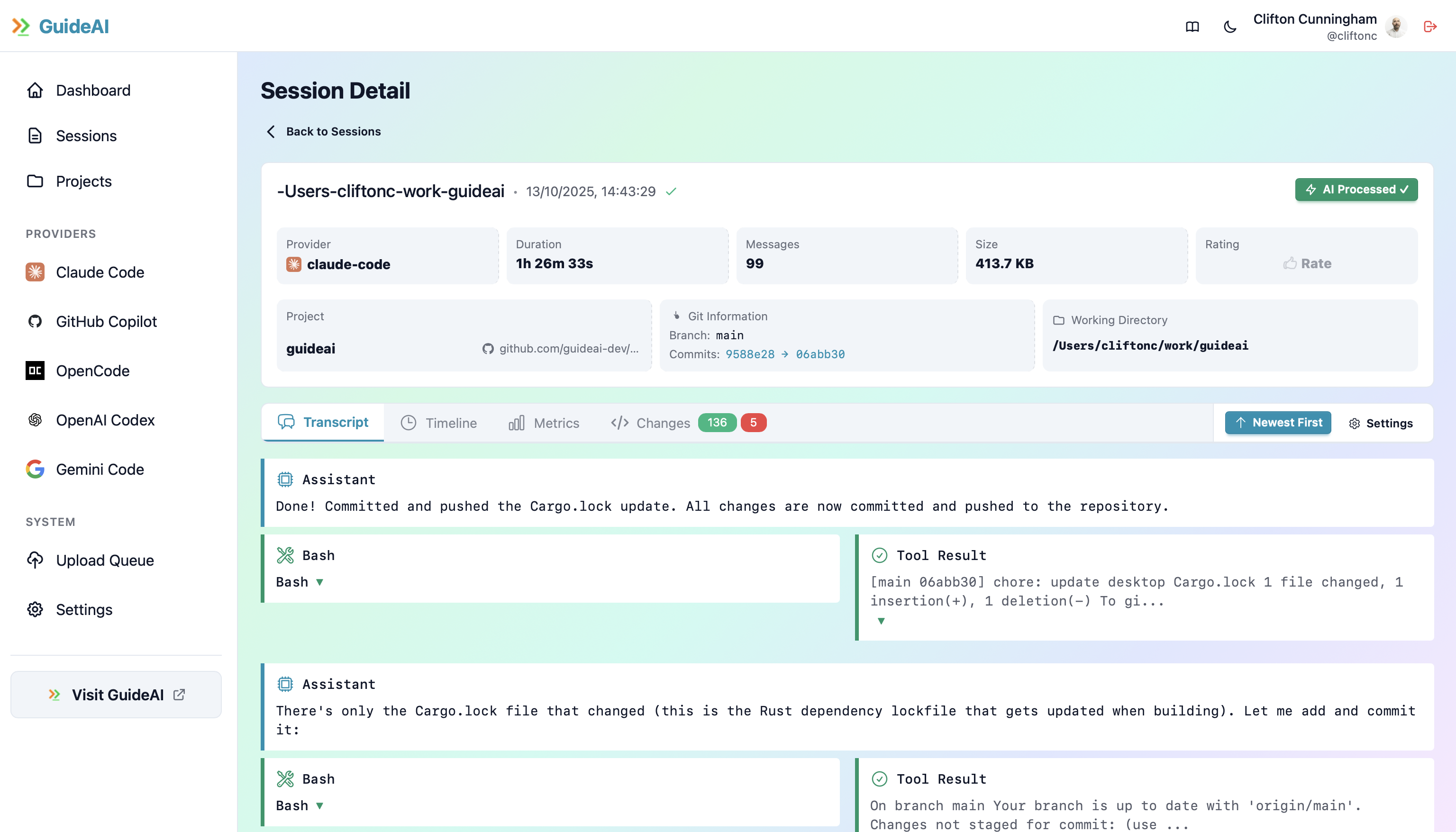Open GitHub Copilot provider page
Viewport: 1456px width, 832px height.
click(106, 321)
